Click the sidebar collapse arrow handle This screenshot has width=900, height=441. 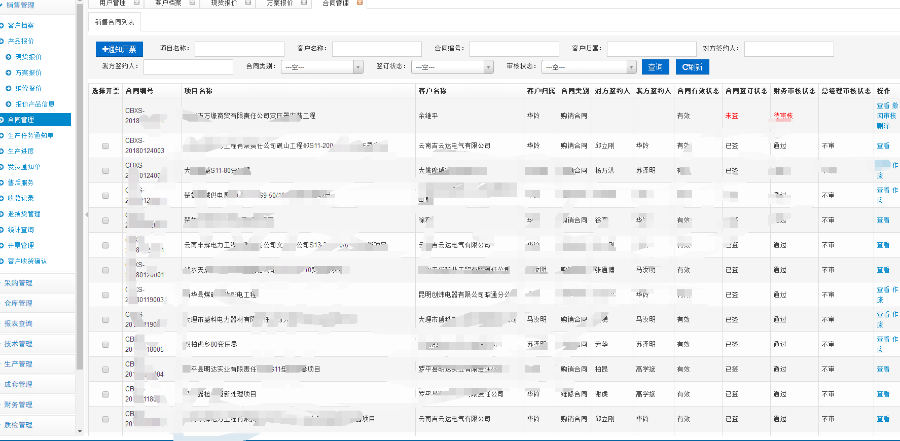[x=86, y=214]
